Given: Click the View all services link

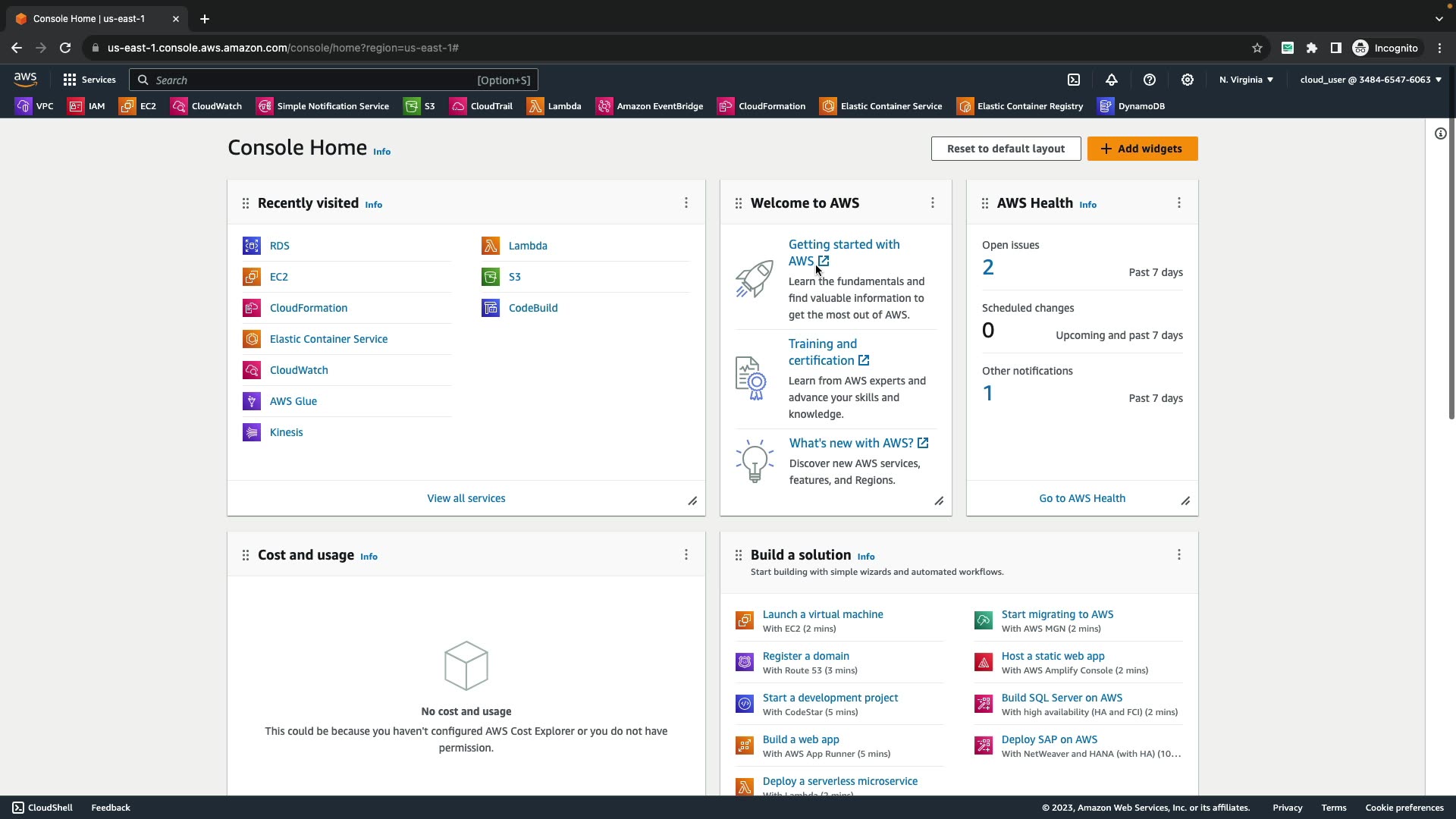Looking at the screenshot, I should click(466, 498).
